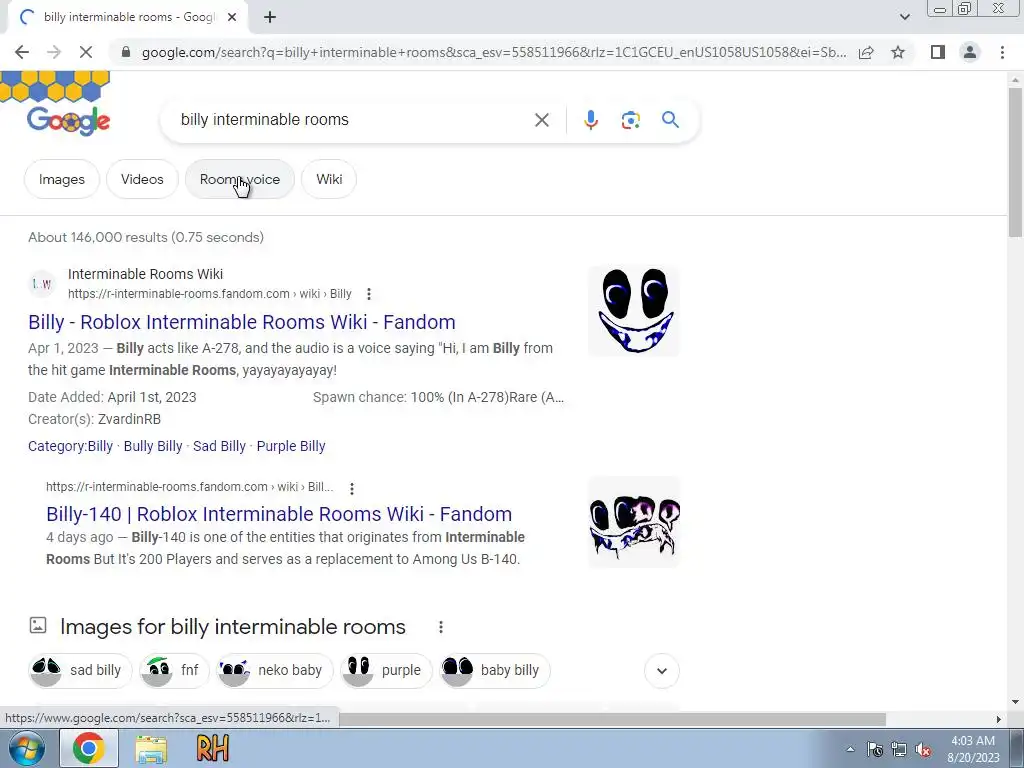Click the muted volume tray icon
This screenshot has height=768, width=1024.
coord(923,750)
